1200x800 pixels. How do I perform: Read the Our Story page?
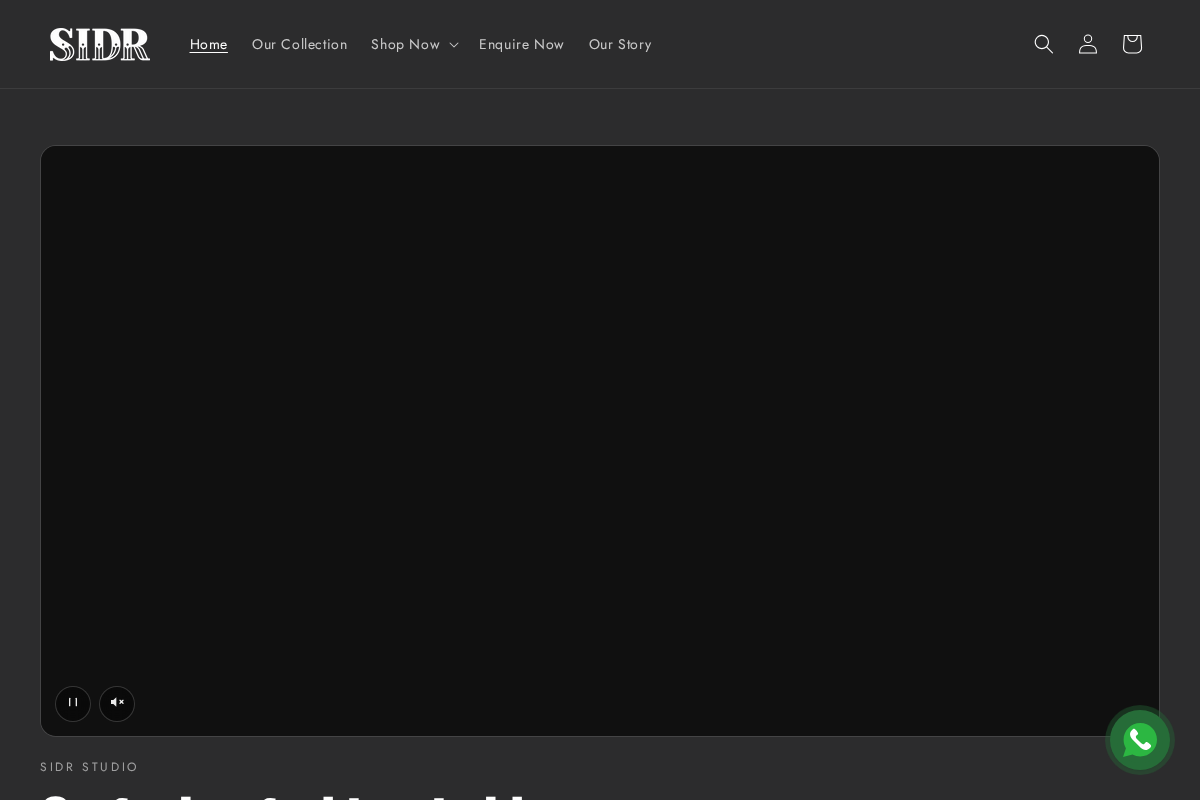point(620,44)
